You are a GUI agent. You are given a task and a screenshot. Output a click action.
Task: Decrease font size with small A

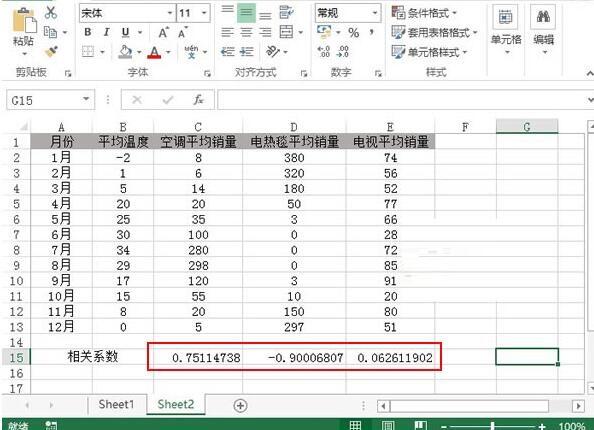(183, 33)
